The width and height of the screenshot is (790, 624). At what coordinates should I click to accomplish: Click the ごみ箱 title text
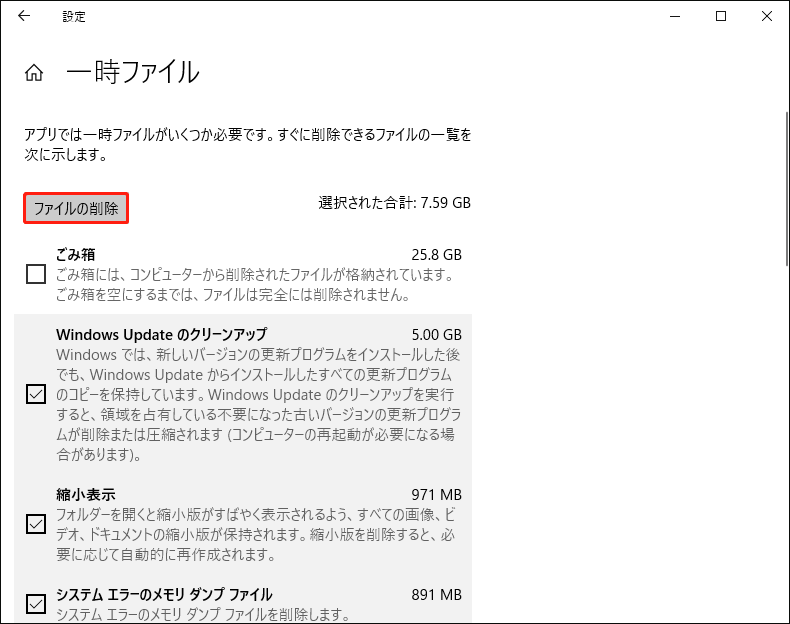pos(76,255)
